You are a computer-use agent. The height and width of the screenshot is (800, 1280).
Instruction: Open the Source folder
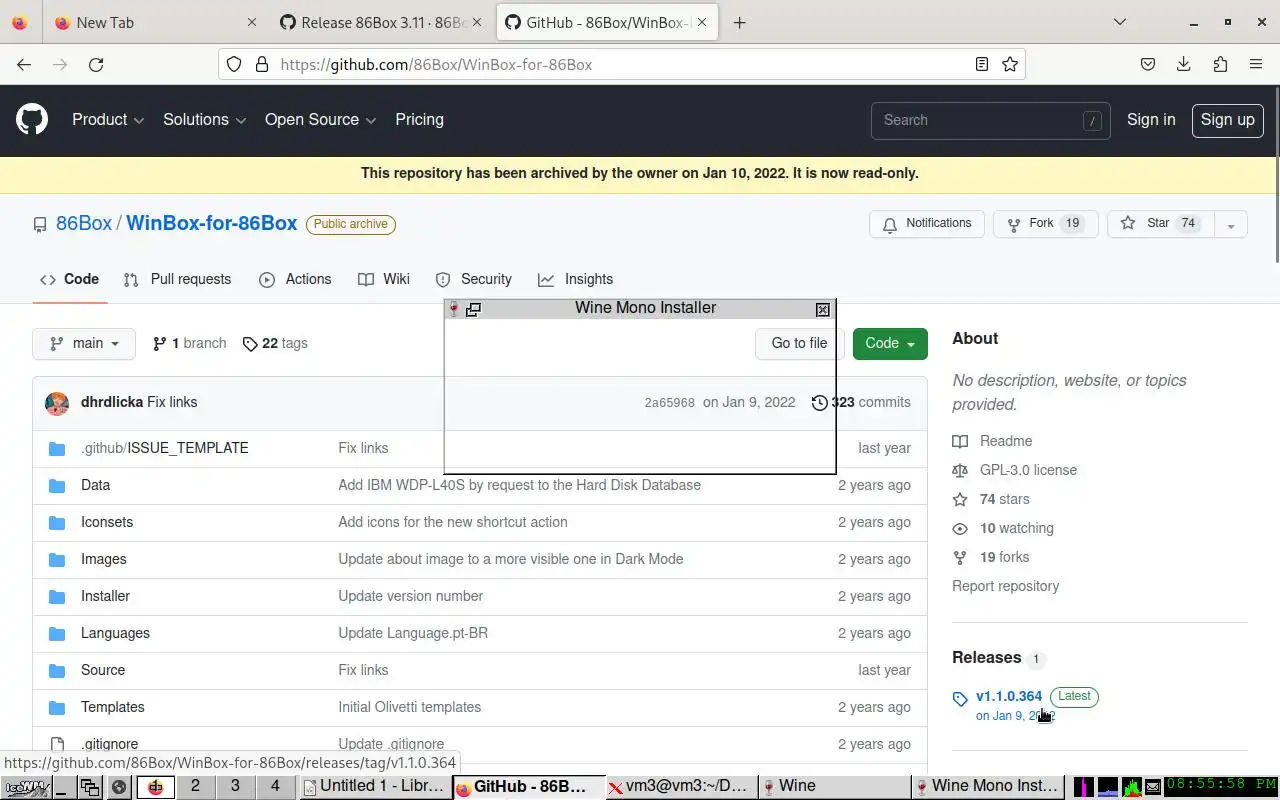click(103, 670)
